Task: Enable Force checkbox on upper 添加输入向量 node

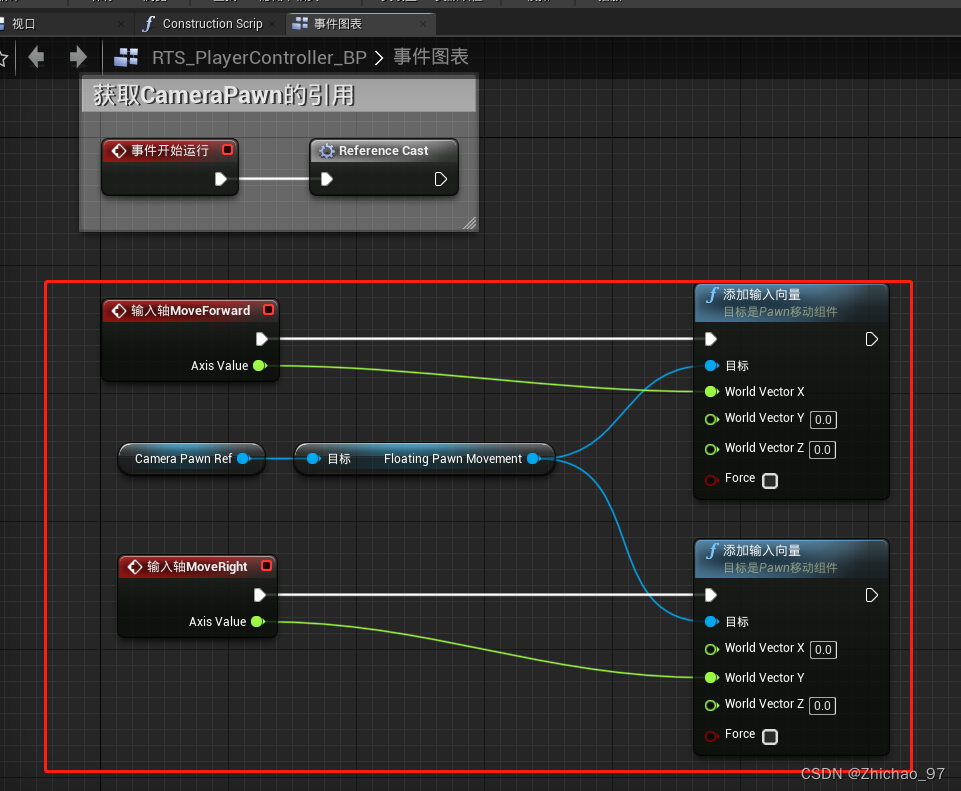Action: click(x=769, y=481)
